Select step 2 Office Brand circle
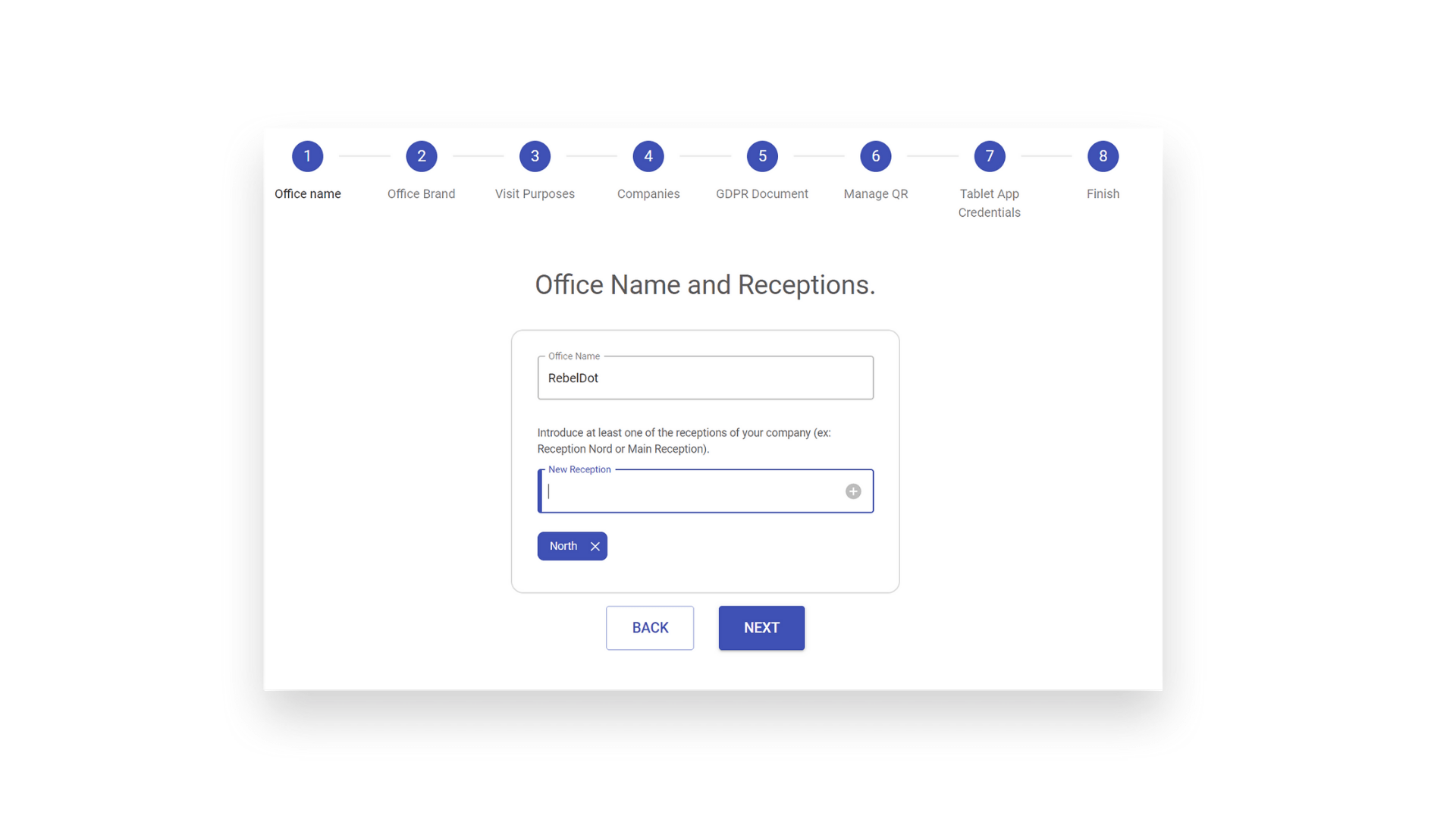Viewport: 1456px width, 819px height. pyautogui.click(x=421, y=156)
